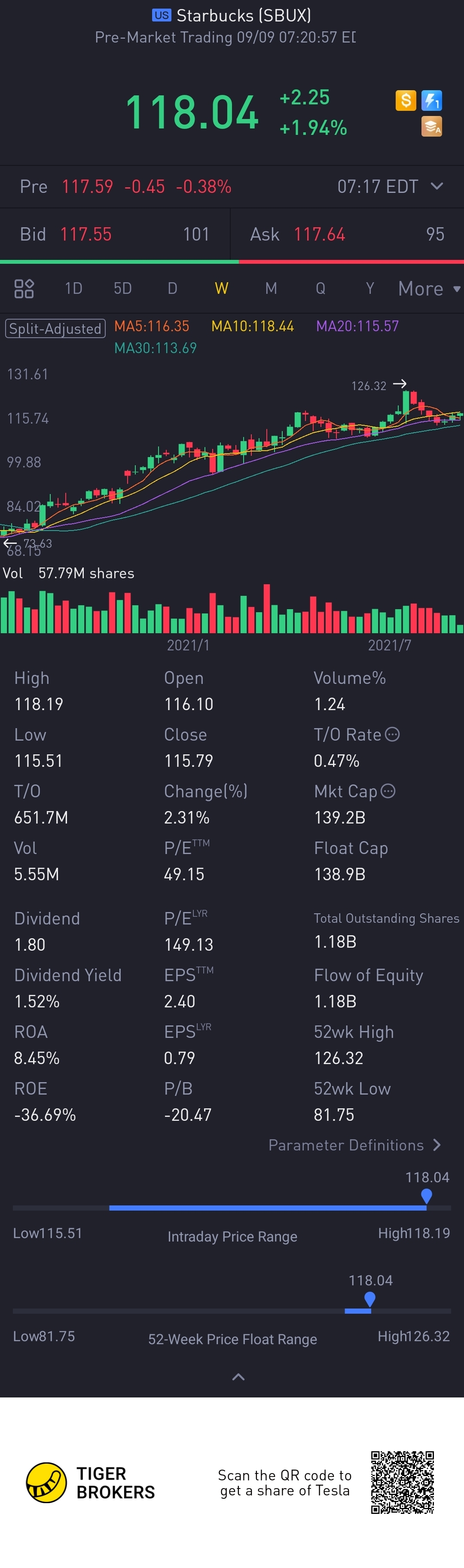
Task: Tap the Tiger Brokers logo
Action: 46,1483
